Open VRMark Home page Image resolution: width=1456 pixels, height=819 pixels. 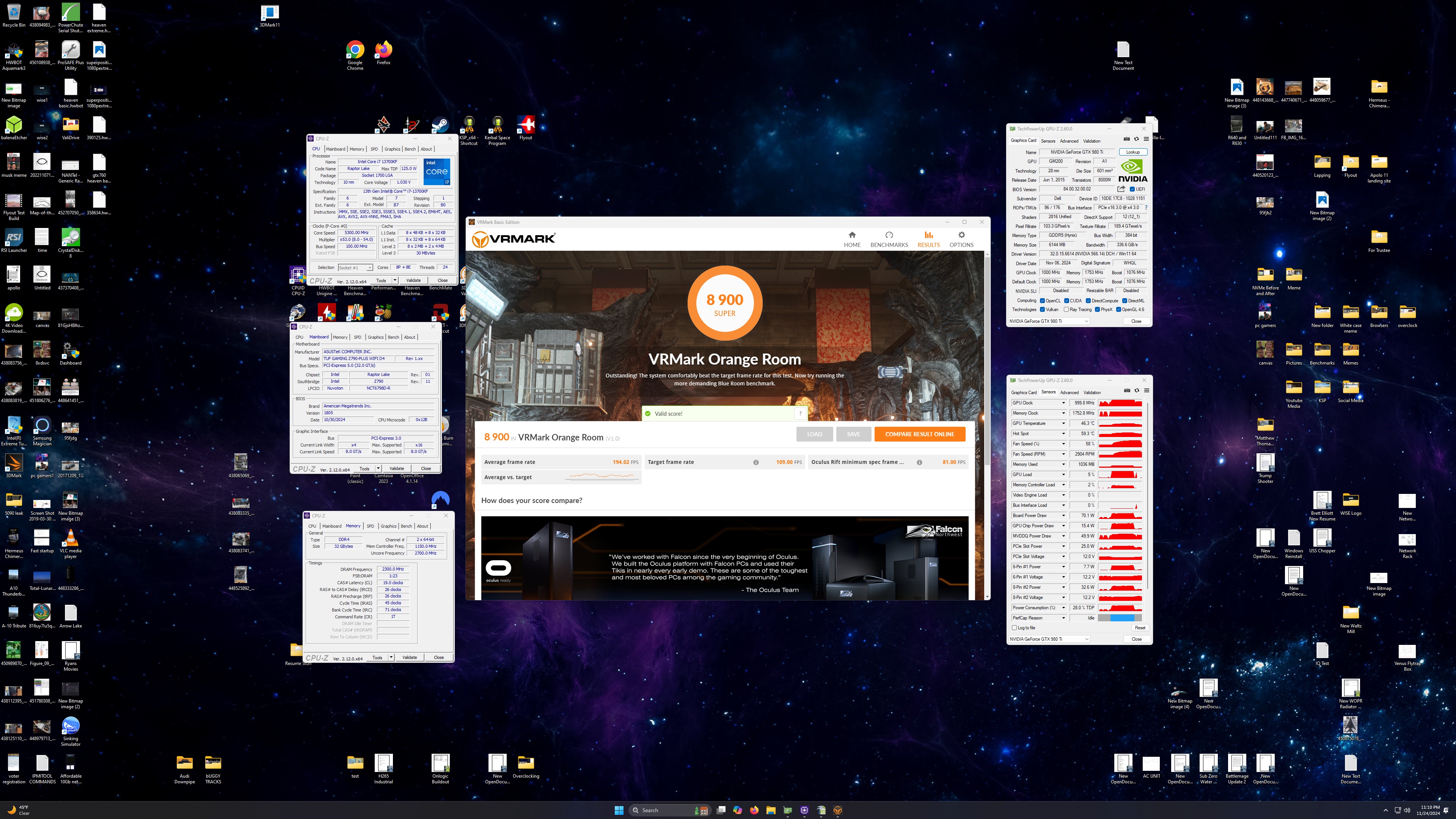pos(852,239)
